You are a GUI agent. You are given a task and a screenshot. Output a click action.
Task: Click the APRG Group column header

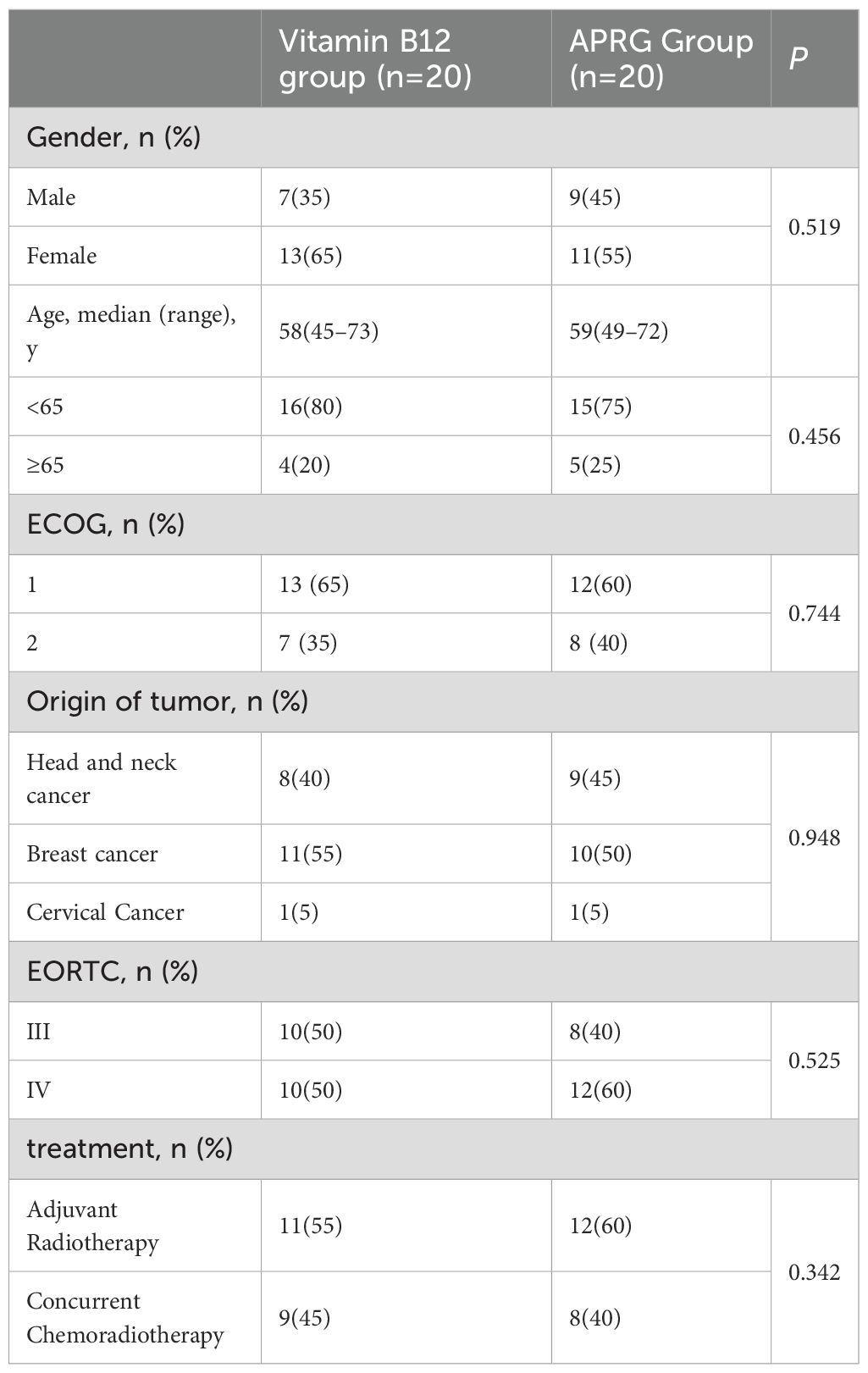661,58
